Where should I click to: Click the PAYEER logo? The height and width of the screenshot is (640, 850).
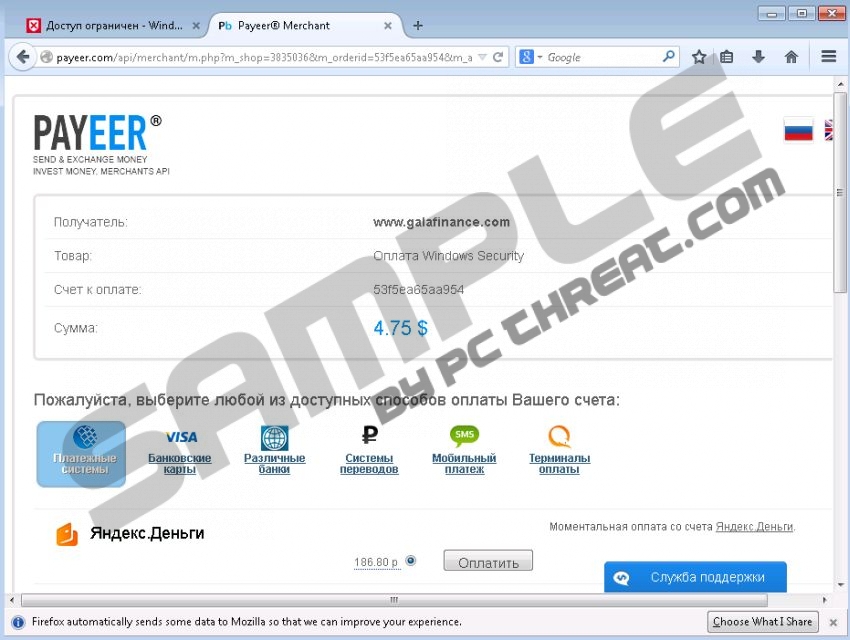coord(98,132)
